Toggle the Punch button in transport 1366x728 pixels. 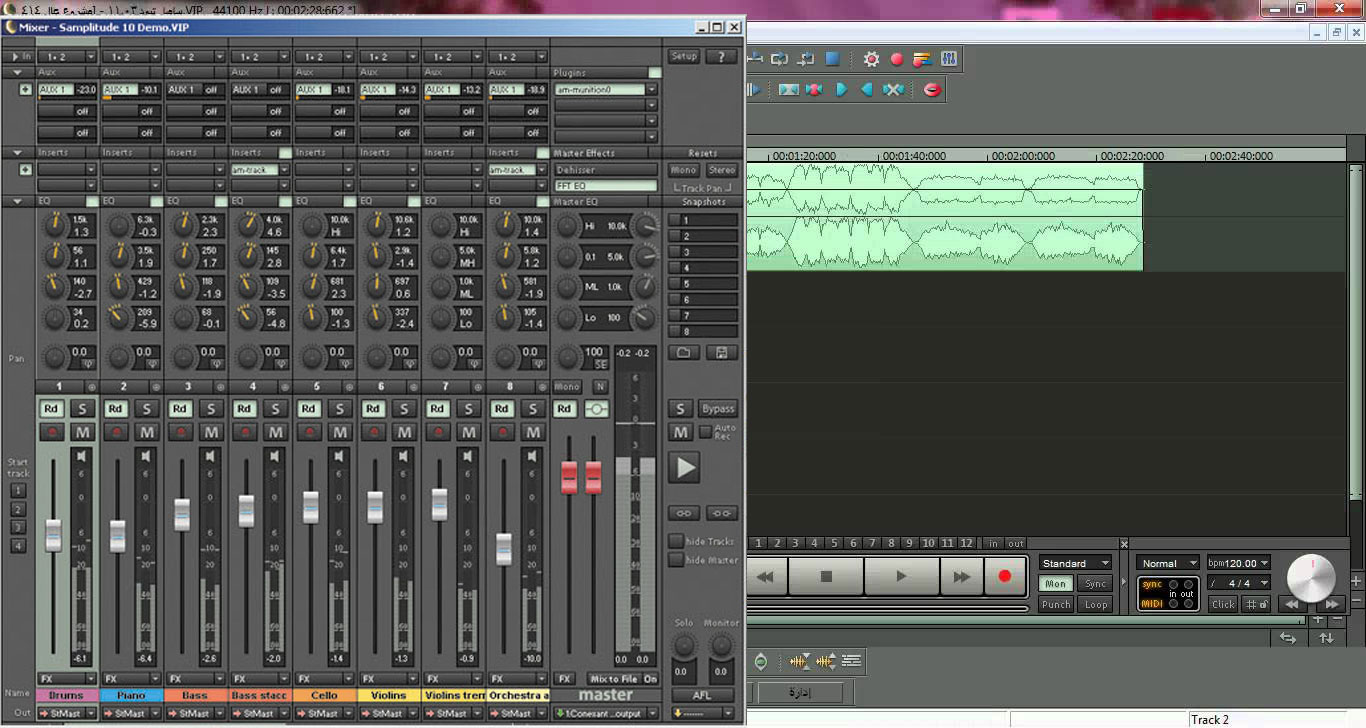coord(1055,604)
